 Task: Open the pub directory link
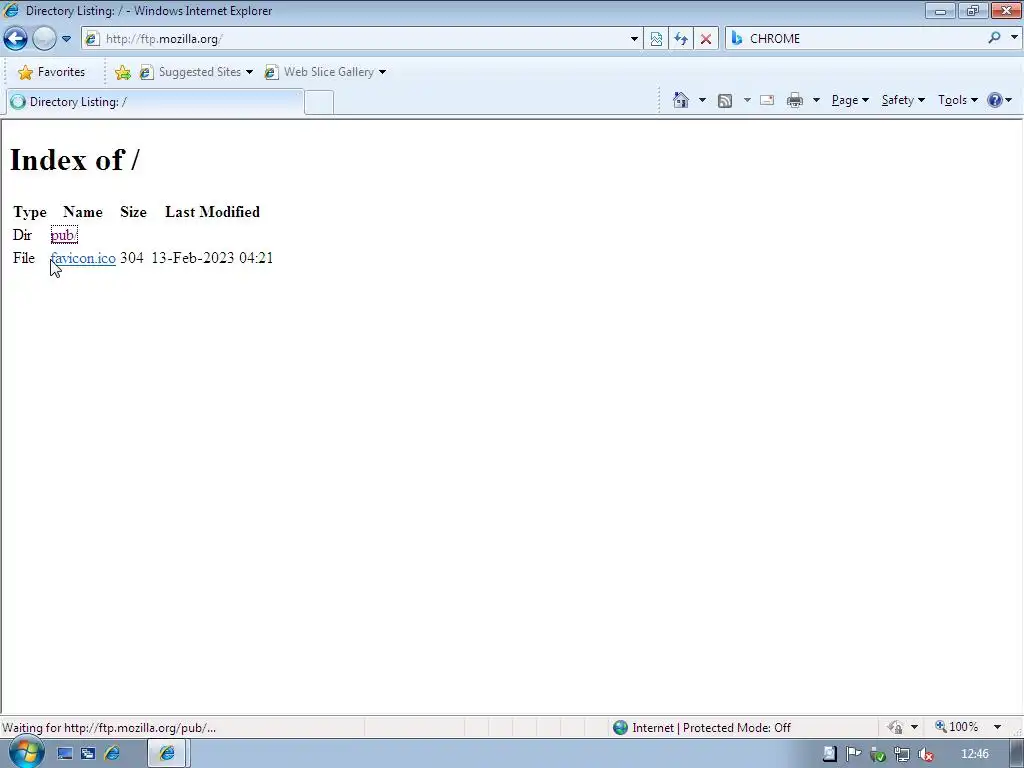coord(64,235)
